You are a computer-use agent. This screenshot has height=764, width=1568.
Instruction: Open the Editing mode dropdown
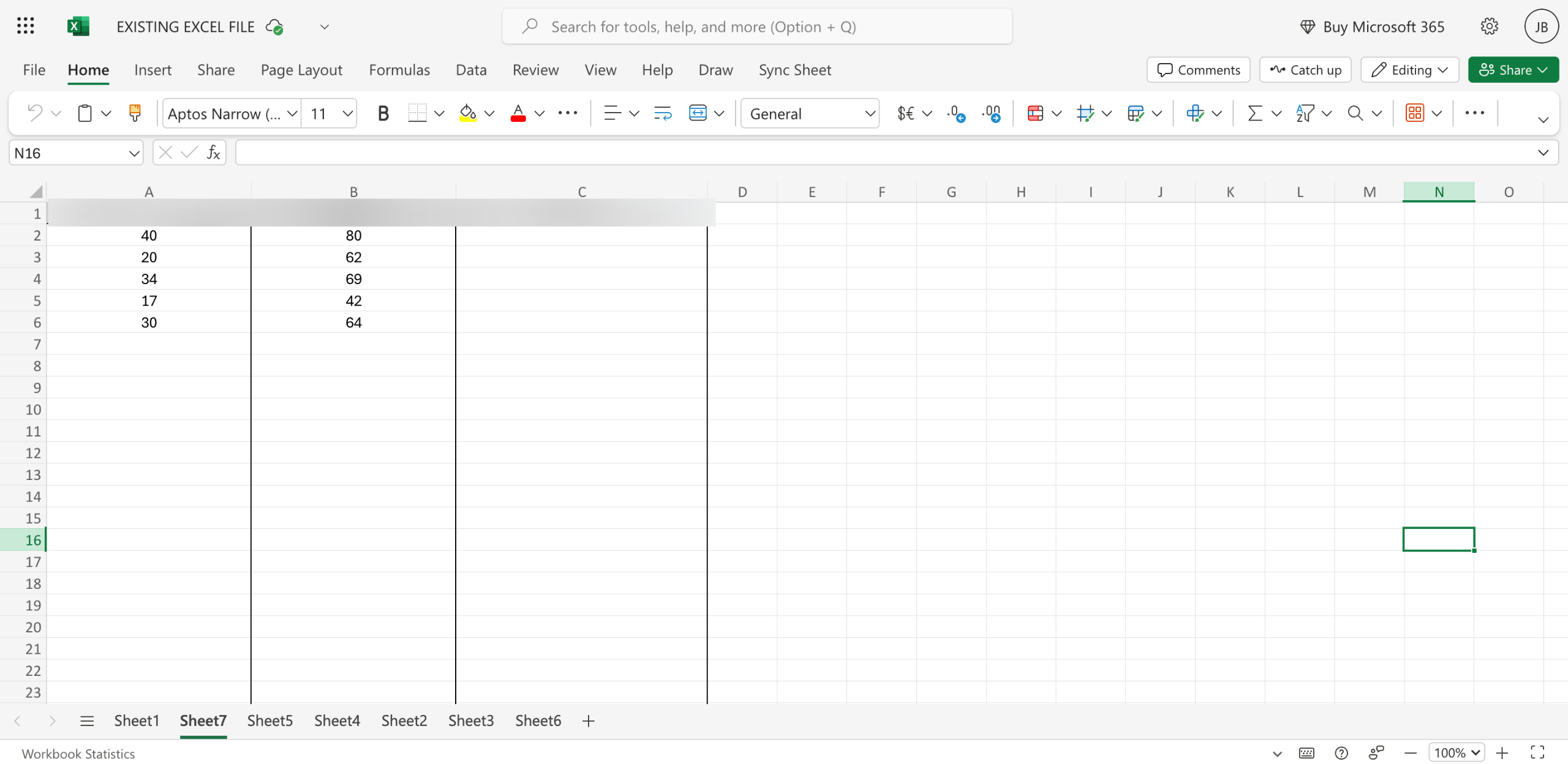coord(1409,70)
